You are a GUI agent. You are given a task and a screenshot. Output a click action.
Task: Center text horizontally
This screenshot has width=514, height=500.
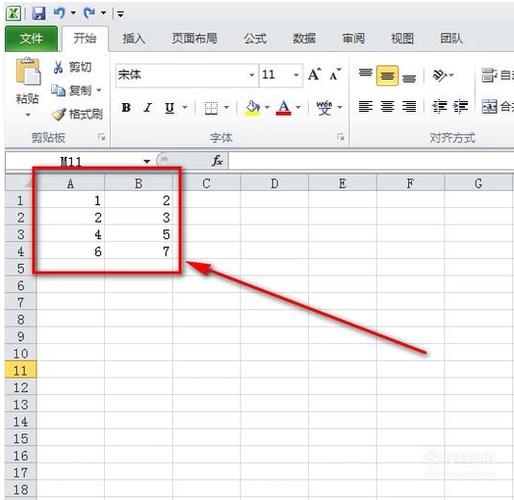pos(387,107)
